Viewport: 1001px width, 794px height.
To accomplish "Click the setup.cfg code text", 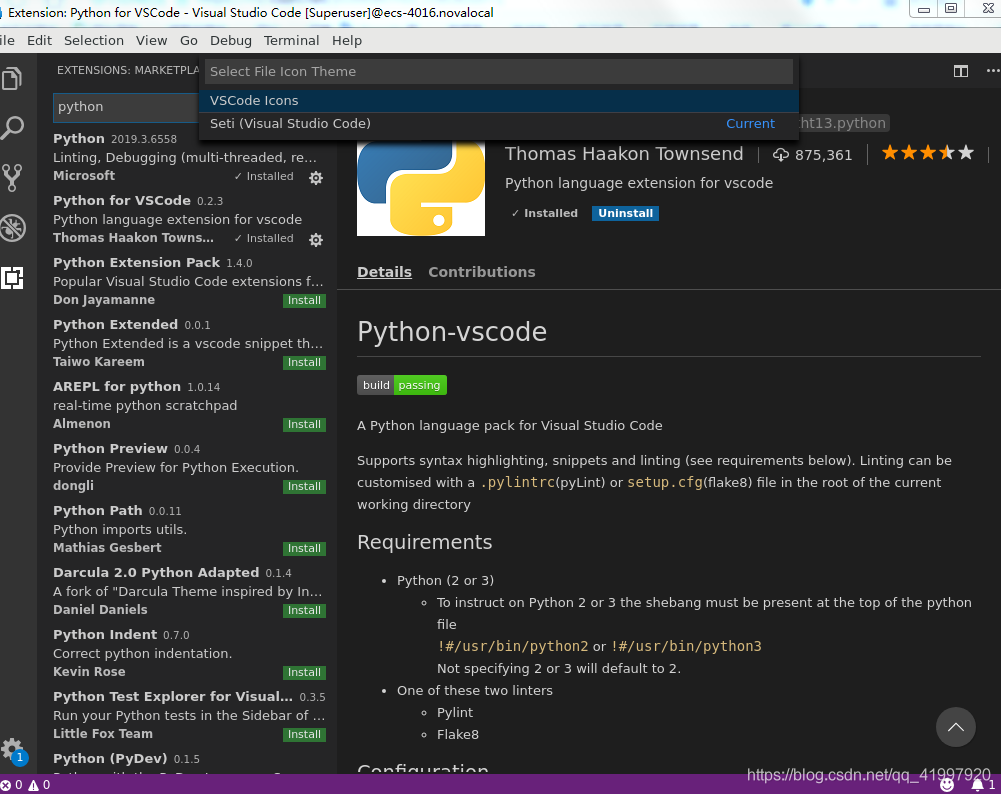I will pos(665,482).
